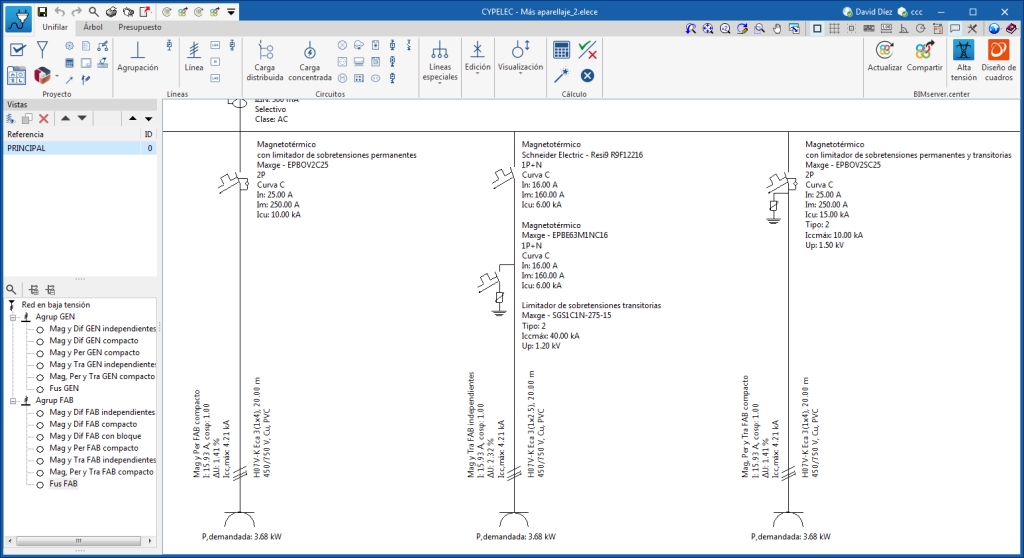The width and height of the screenshot is (1024, 558).
Task: Click the tree panel horizontal scrollbar
Action: click(79, 541)
